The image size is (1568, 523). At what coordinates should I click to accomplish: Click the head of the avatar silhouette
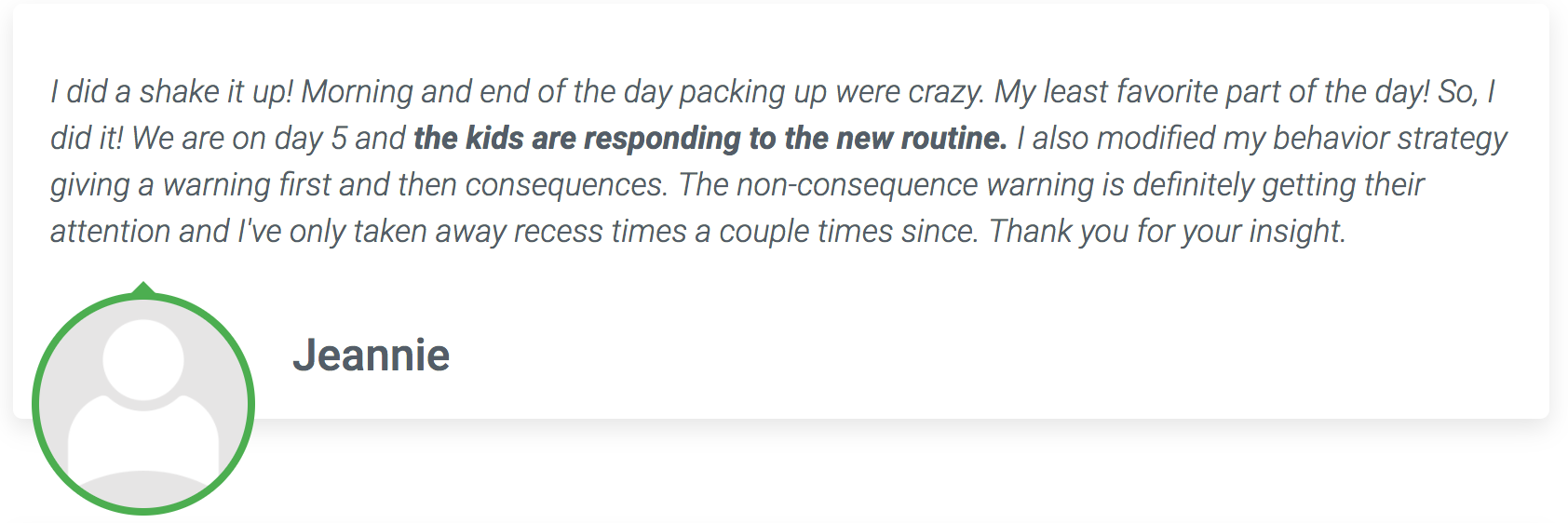tap(143, 360)
